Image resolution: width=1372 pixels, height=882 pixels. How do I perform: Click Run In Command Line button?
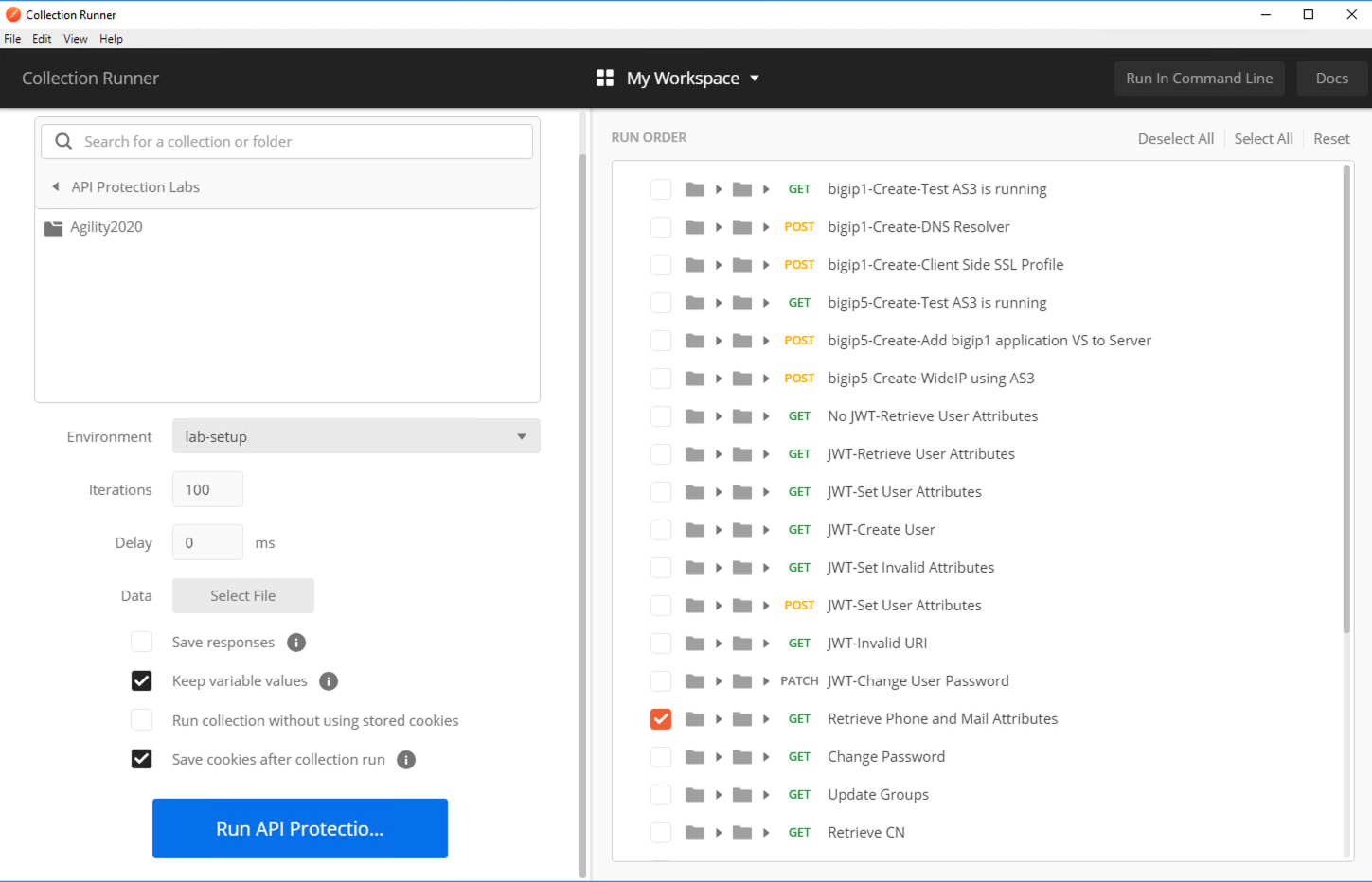(x=1200, y=79)
